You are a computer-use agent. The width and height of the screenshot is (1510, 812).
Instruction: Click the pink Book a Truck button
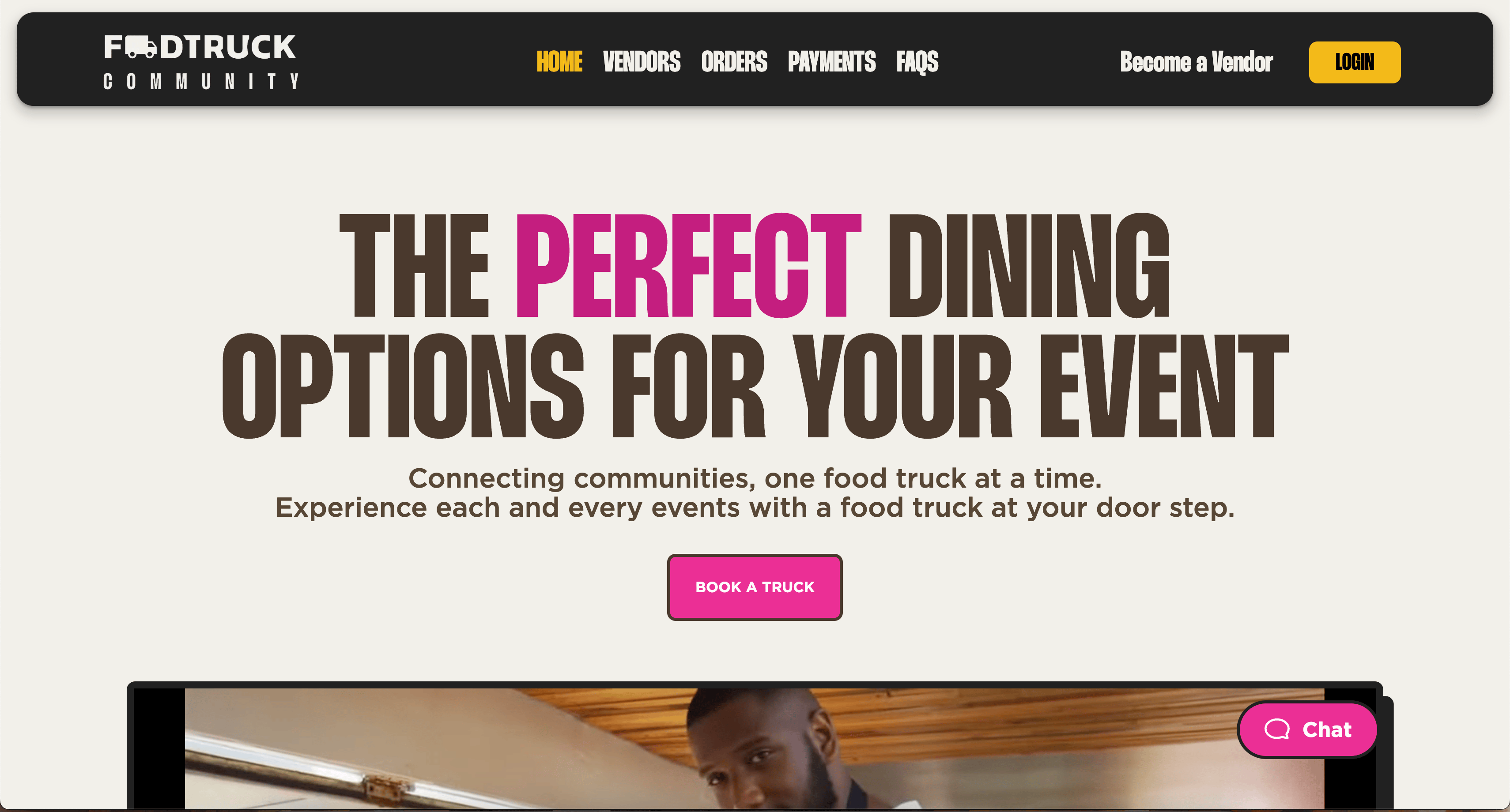(x=755, y=587)
